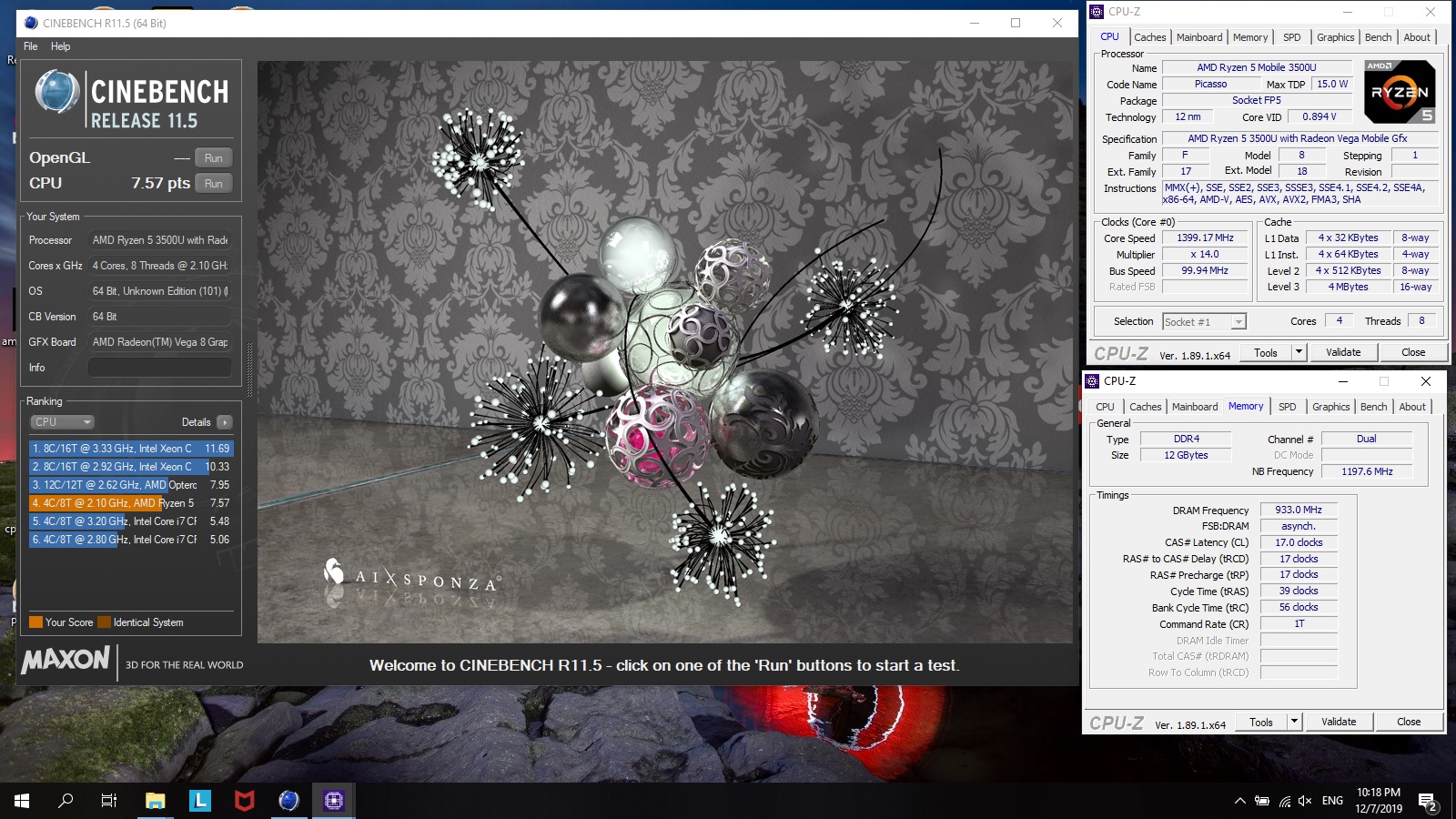Open Mainboard tab in upper CPU-Z

pyautogui.click(x=1199, y=37)
